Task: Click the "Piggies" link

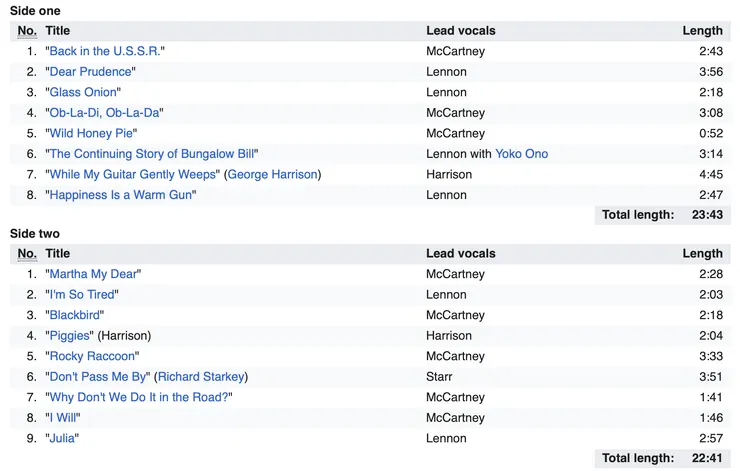Action: [69, 336]
